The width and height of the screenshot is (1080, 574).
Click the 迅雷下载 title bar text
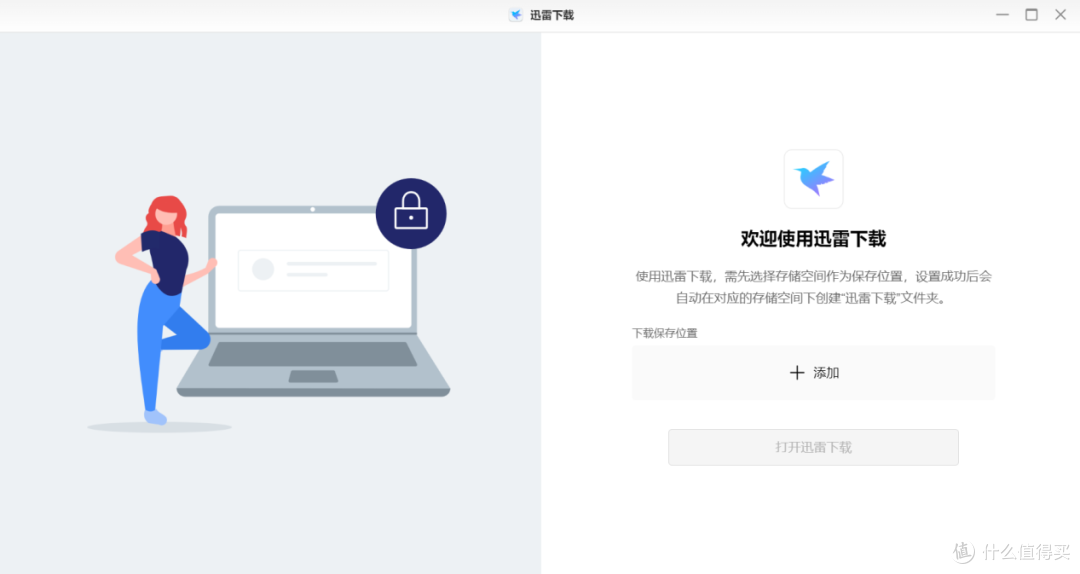pyautogui.click(x=552, y=15)
